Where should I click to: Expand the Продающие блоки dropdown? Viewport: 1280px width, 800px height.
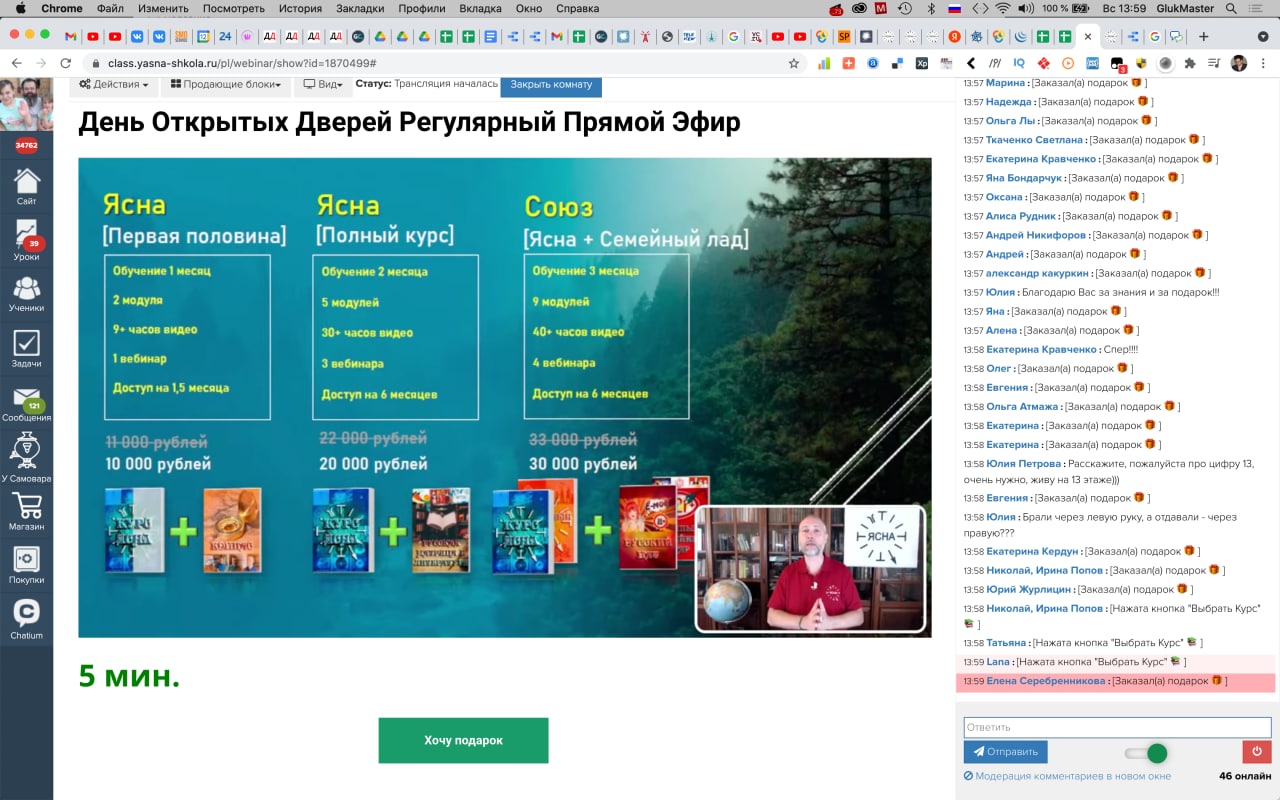225,85
